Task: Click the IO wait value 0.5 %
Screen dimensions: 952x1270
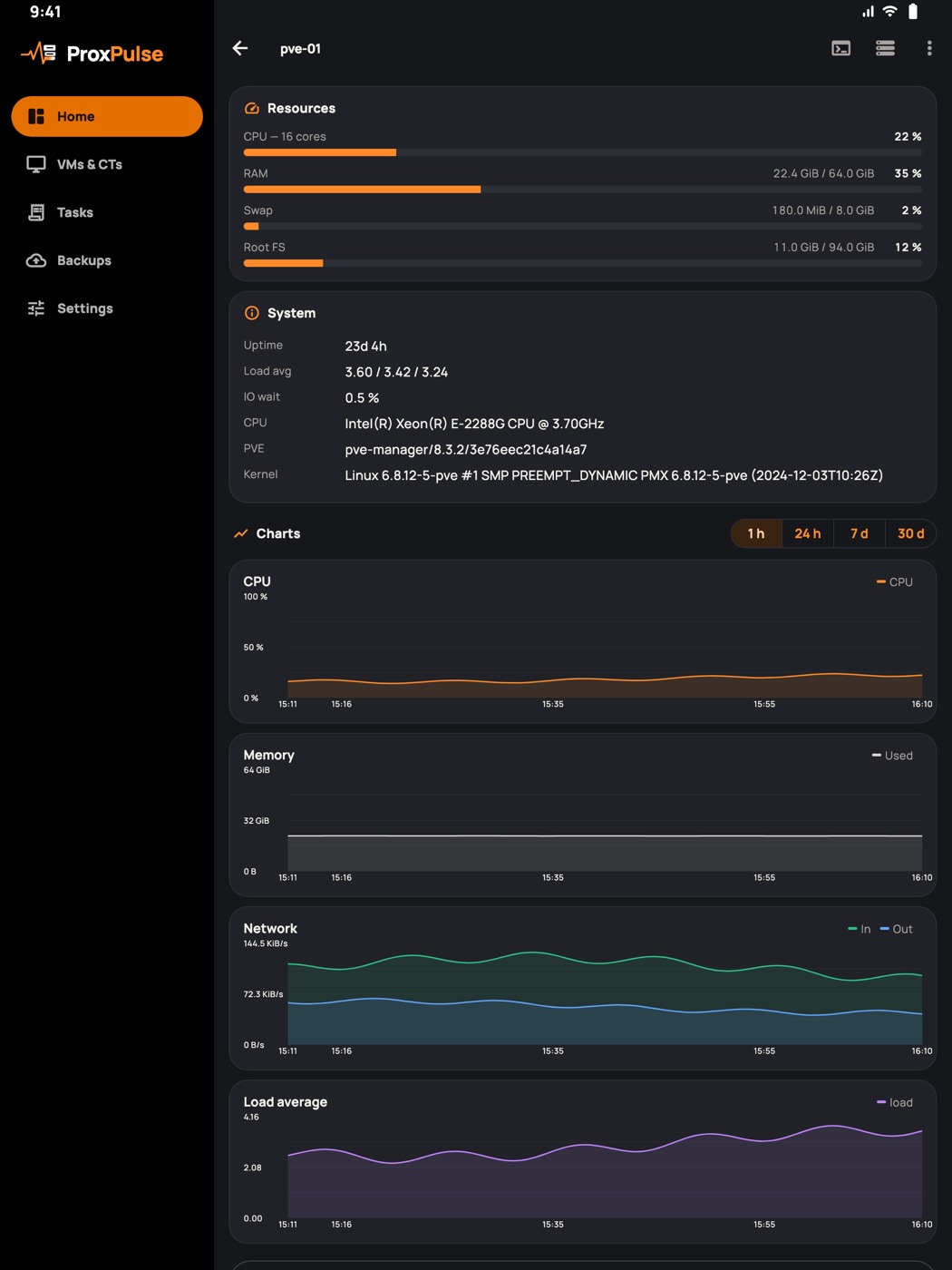Action: click(362, 398)
